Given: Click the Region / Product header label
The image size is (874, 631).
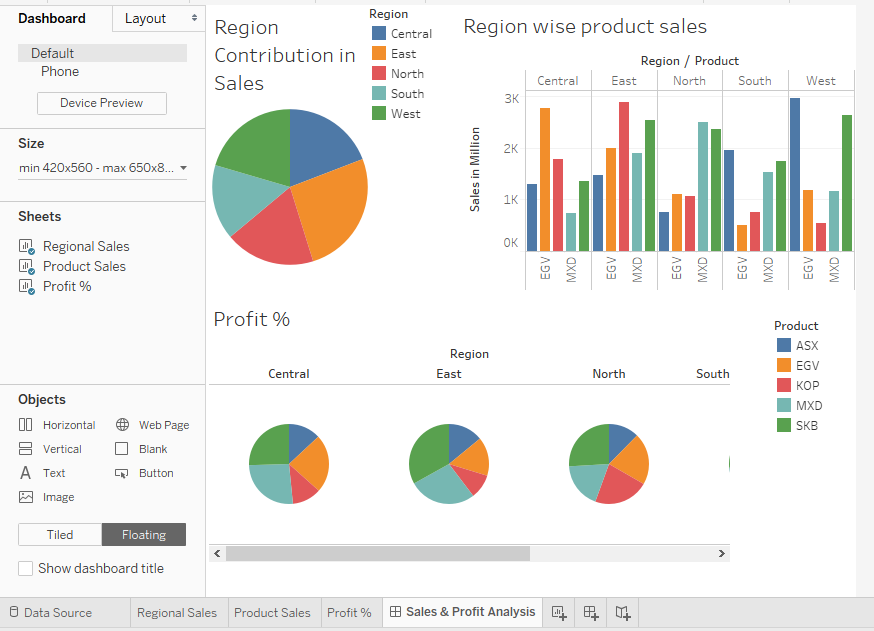Looking at the screenshot, I should tap(690, 61).
